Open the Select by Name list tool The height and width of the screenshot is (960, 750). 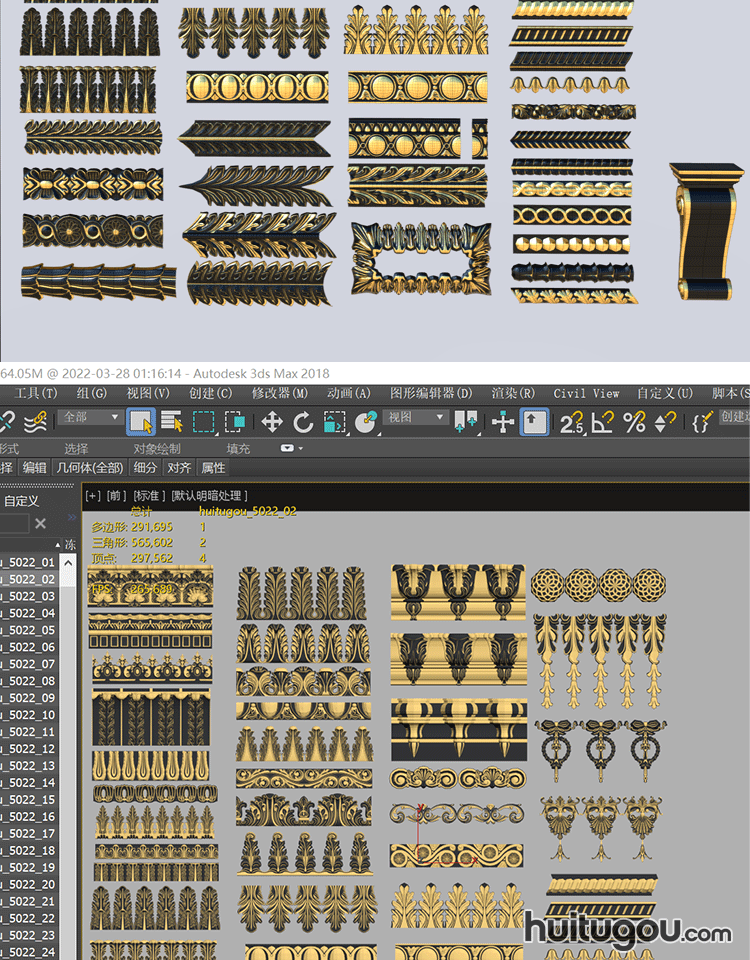[171, 422]
